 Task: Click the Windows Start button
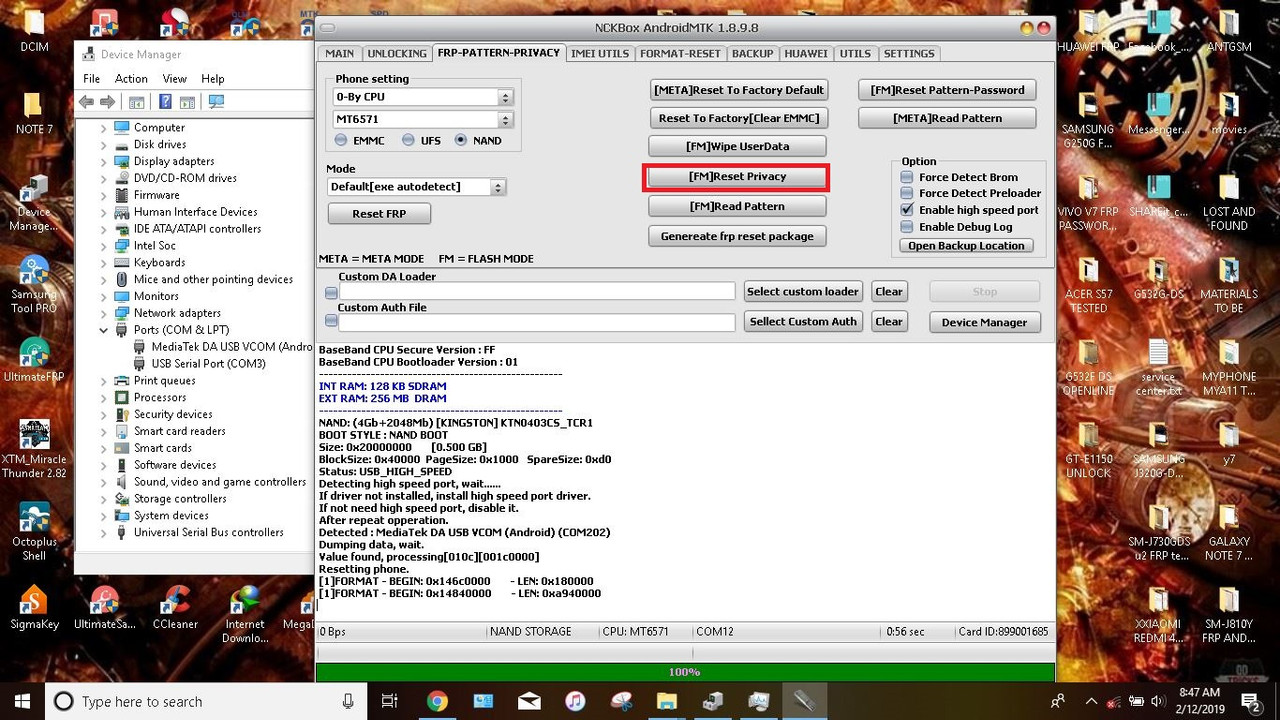tap(22, 701)
